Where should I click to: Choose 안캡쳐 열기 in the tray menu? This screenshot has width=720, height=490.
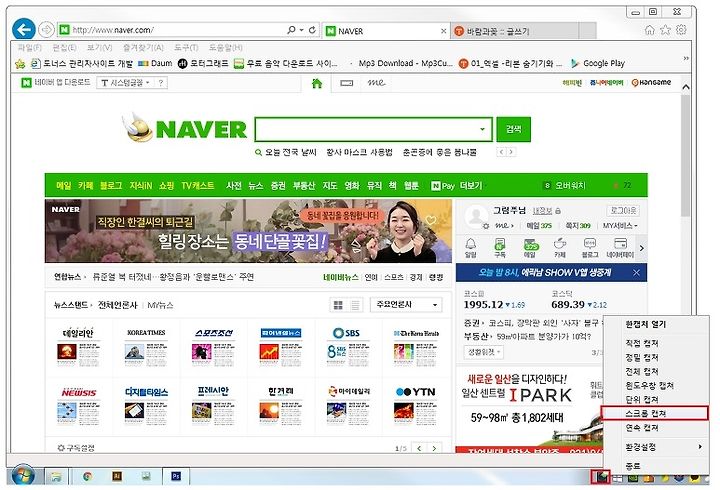655,324
